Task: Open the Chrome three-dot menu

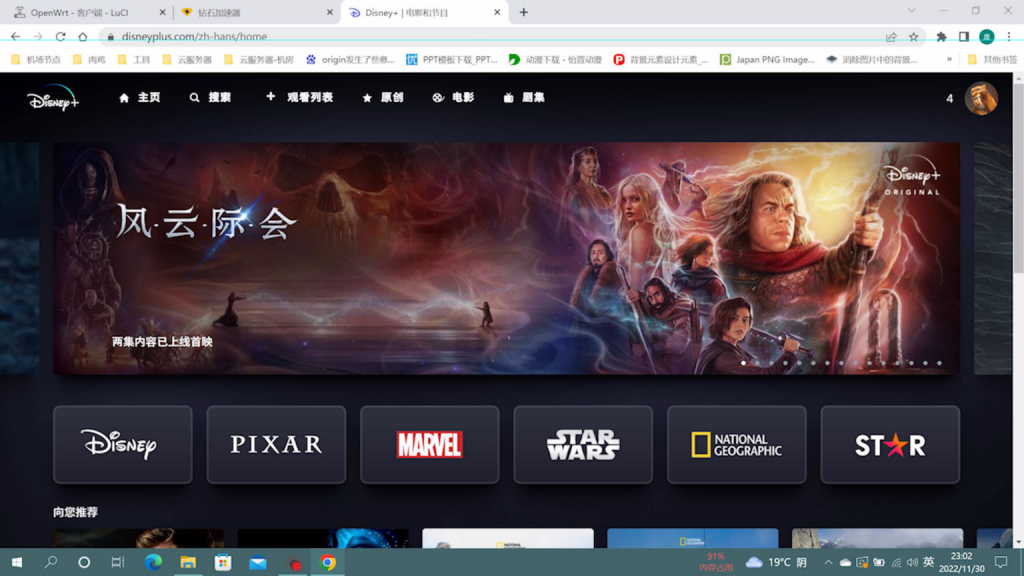Action: point(1009,37)
